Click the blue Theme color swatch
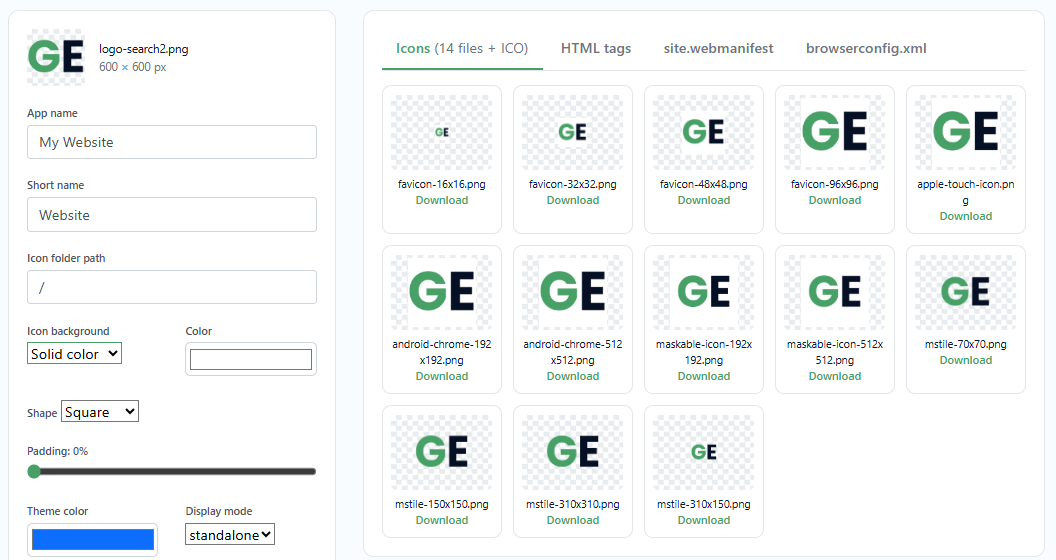Screen dimensions: 1056x560 (x=93, y=540)
